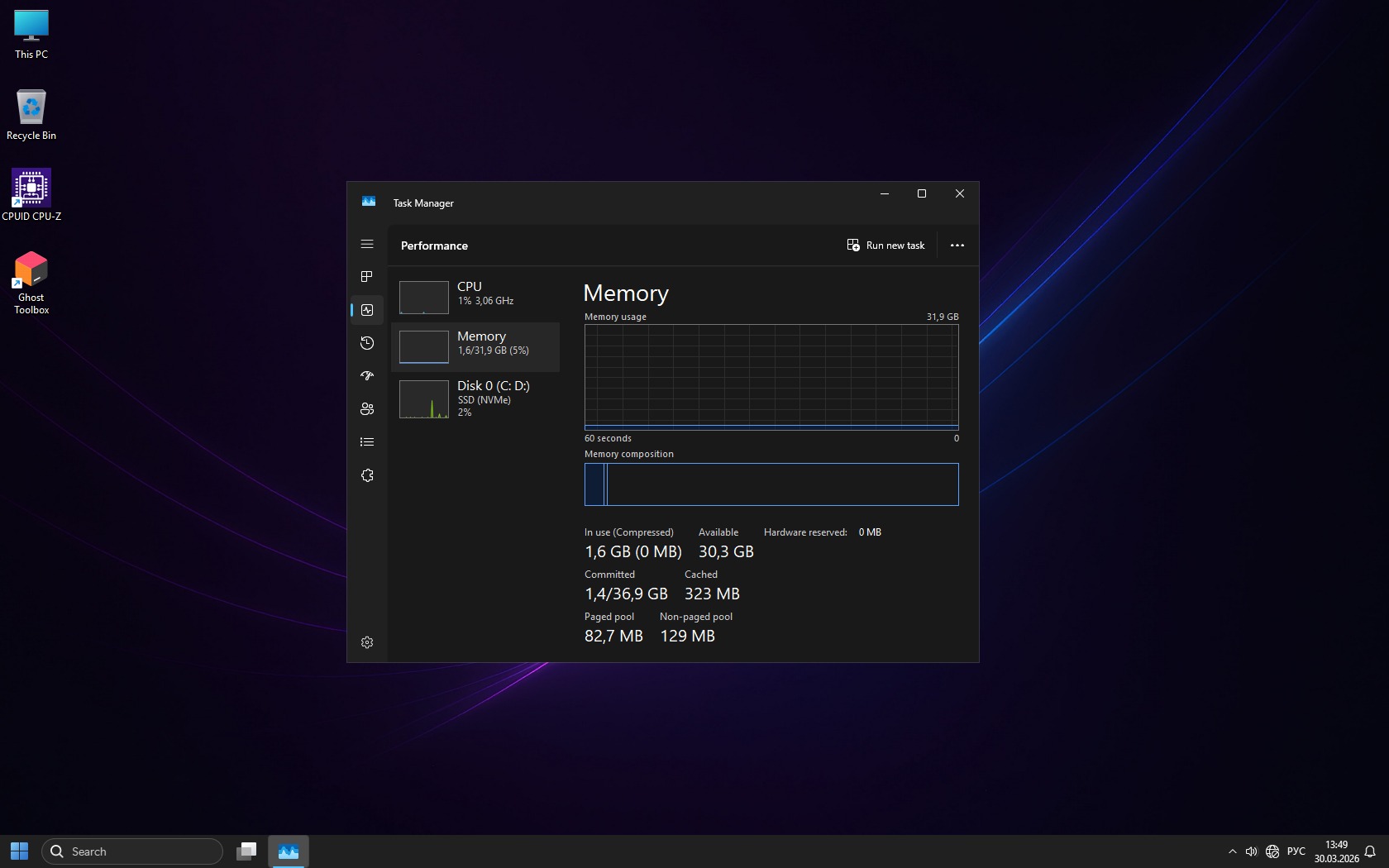Open the Users page icon
The image size is (1389, 868).
point(367,409)
